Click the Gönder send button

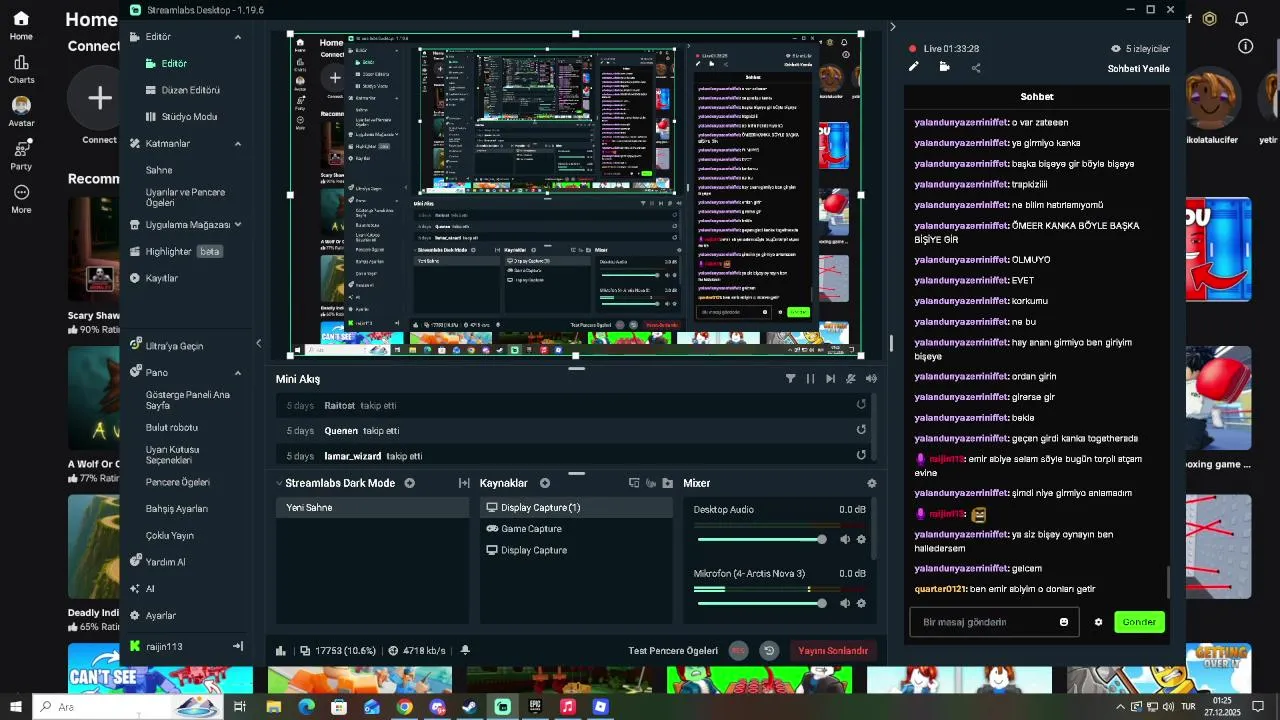tap(1139, 622)
